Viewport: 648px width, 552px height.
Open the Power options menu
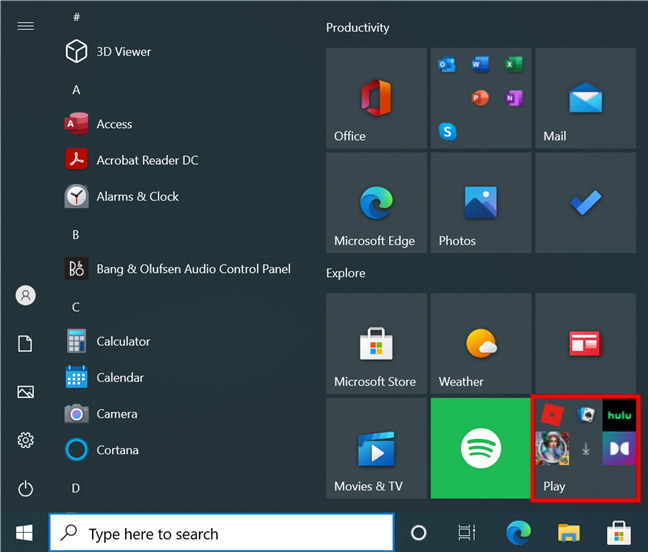(x=26, y=489)
